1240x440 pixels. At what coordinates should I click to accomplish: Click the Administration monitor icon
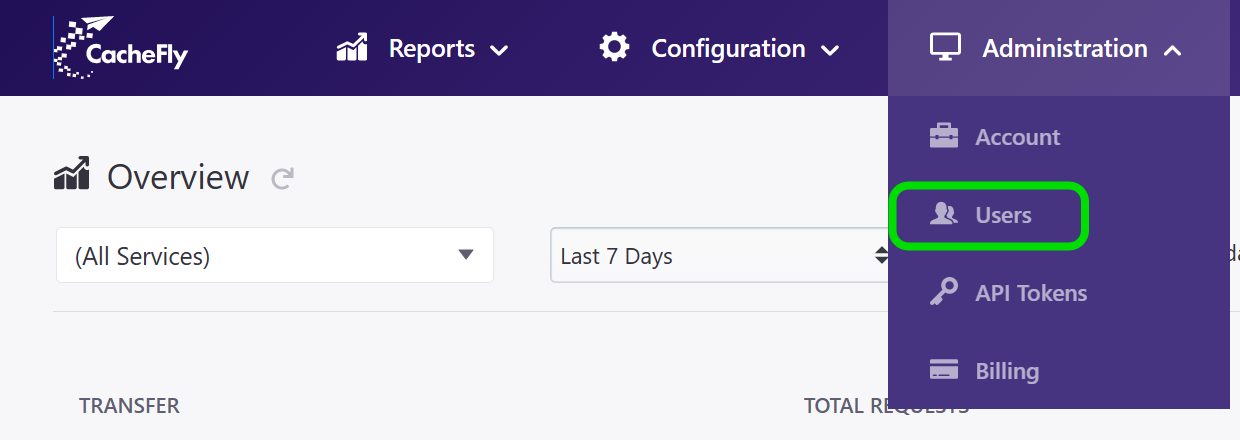click(945, 47)
